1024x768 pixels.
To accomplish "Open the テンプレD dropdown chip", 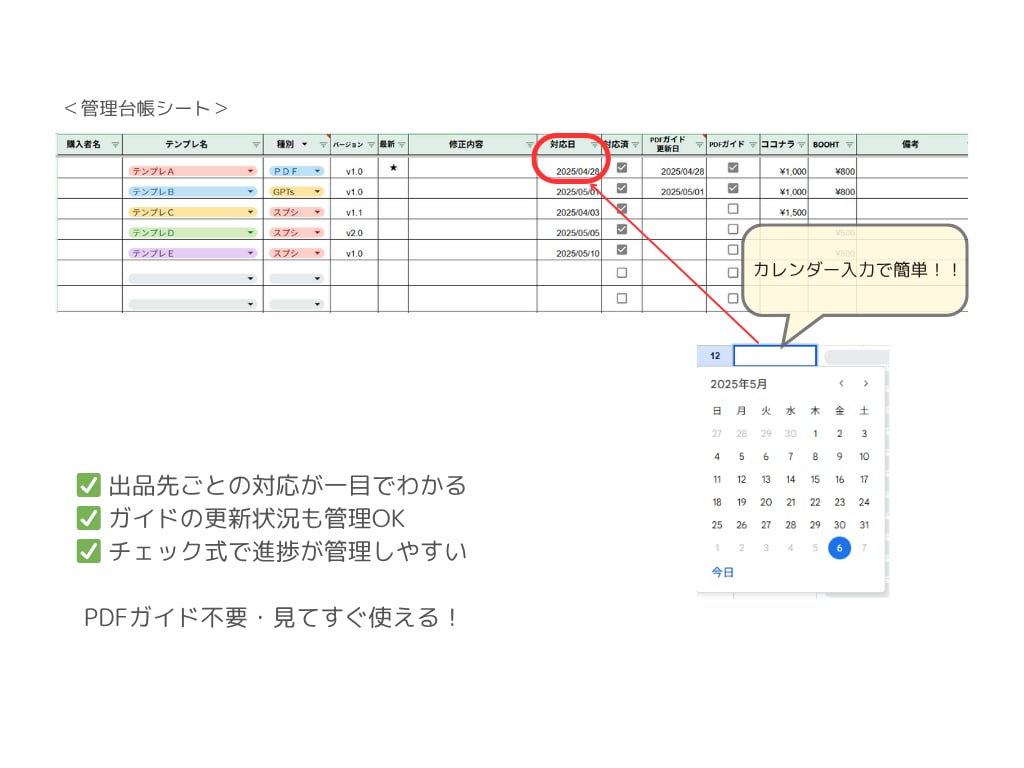I will click(192, 232).
